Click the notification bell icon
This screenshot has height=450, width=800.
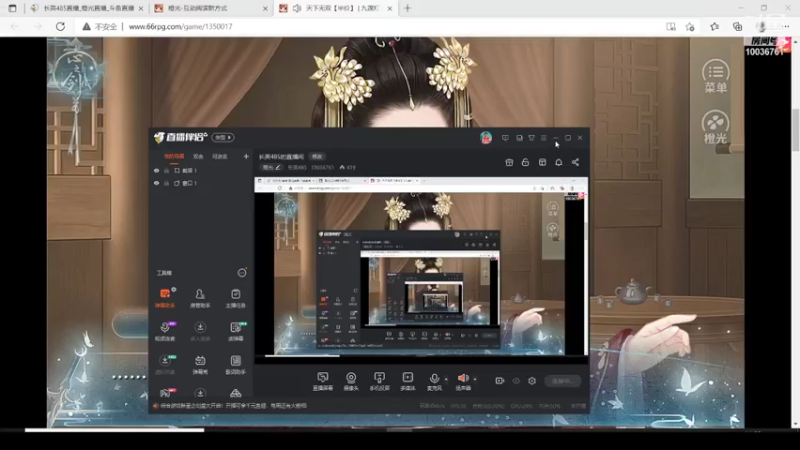pyautogui.click(x=559, y=162)
